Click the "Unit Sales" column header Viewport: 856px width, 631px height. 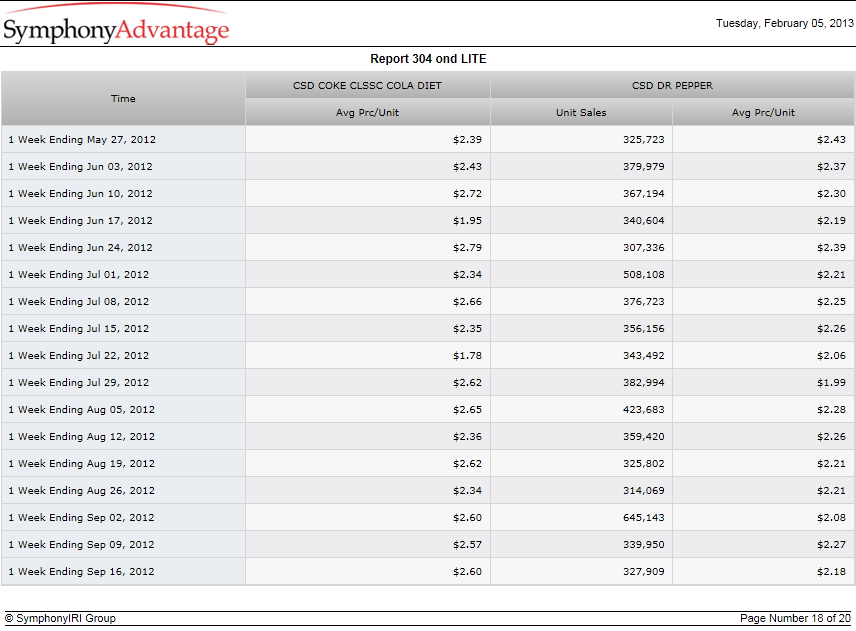pyautogui.click(x=581, y=112)
